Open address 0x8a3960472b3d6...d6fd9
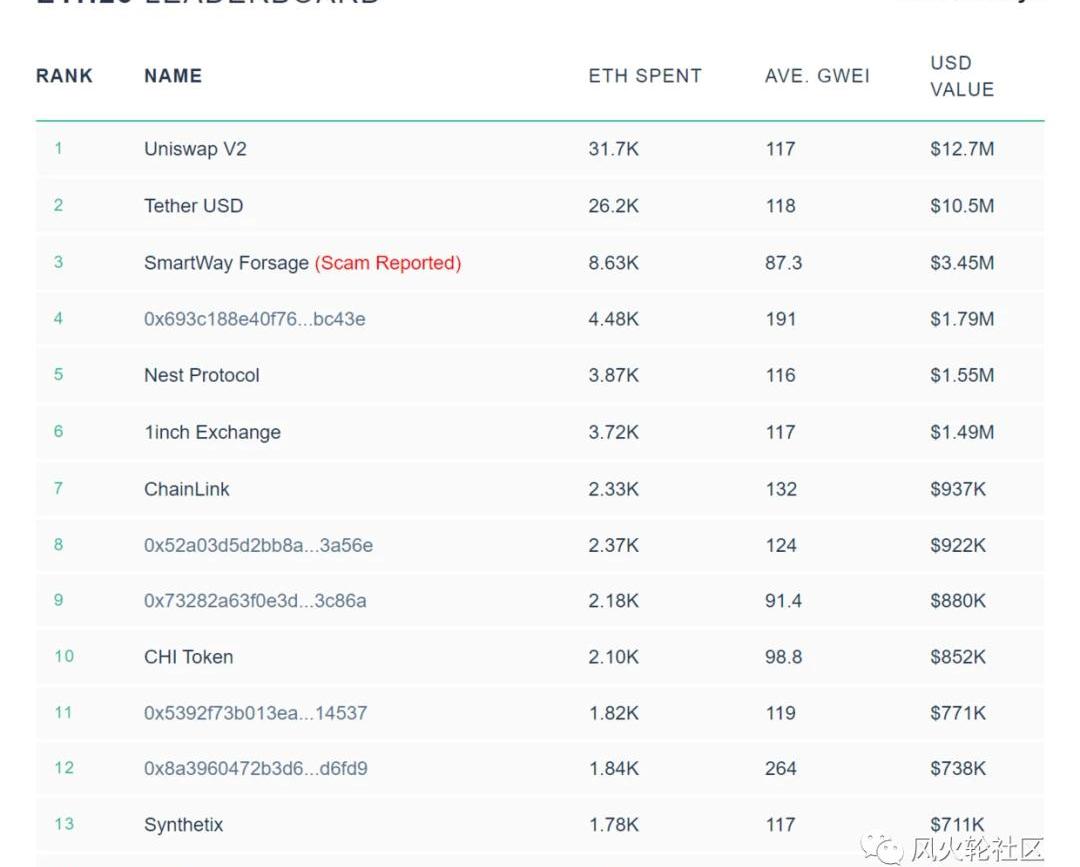The image size is (1080, 867). tap(256, 769)
